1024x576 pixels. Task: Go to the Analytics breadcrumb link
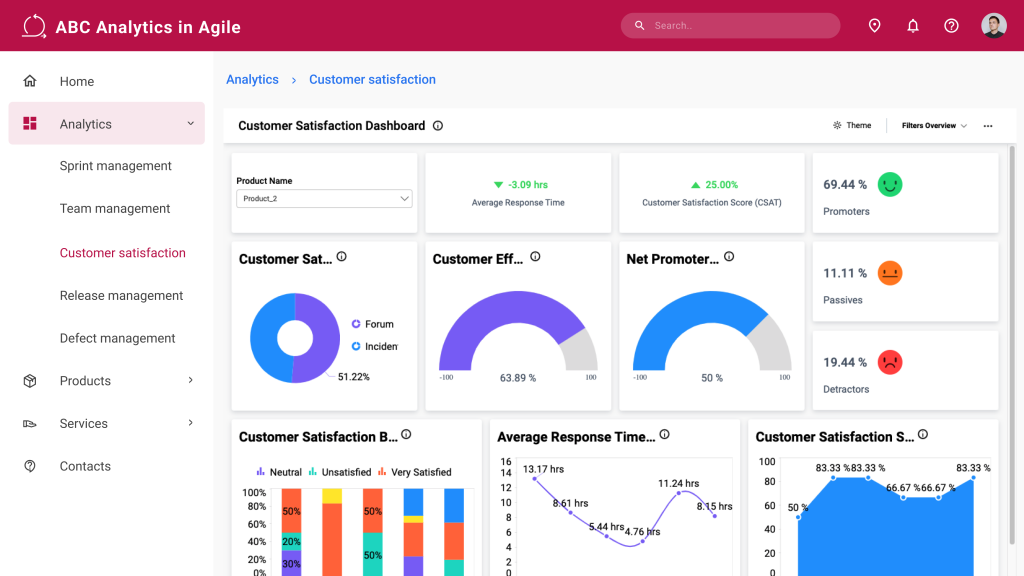tap(252, 80)
